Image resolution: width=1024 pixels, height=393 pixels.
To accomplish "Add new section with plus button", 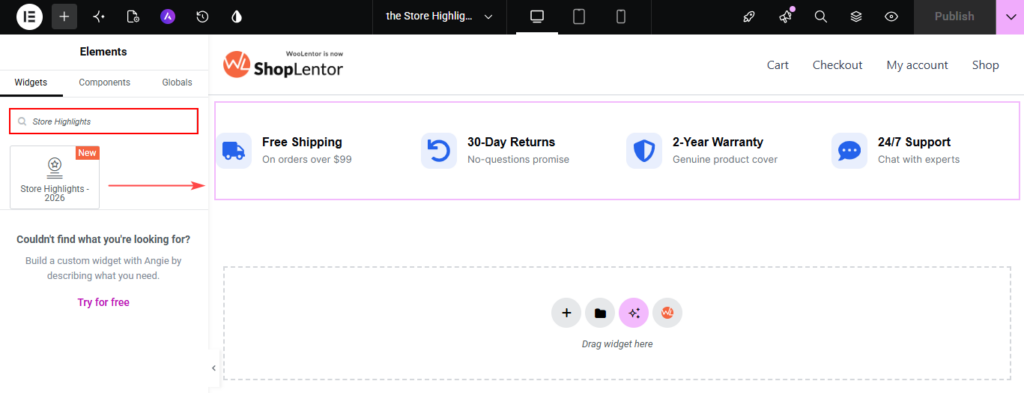I will [x=566, y=313].
